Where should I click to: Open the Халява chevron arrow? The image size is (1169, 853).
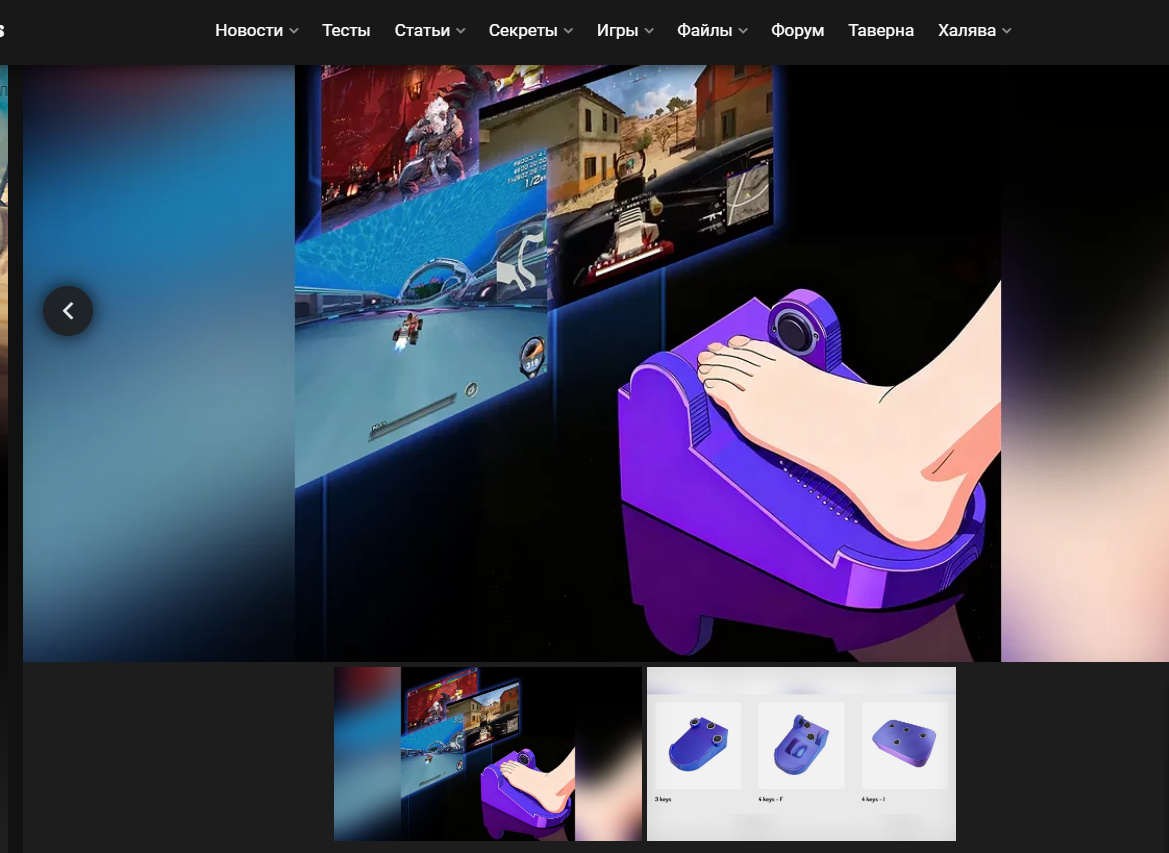pos(1007,31)
